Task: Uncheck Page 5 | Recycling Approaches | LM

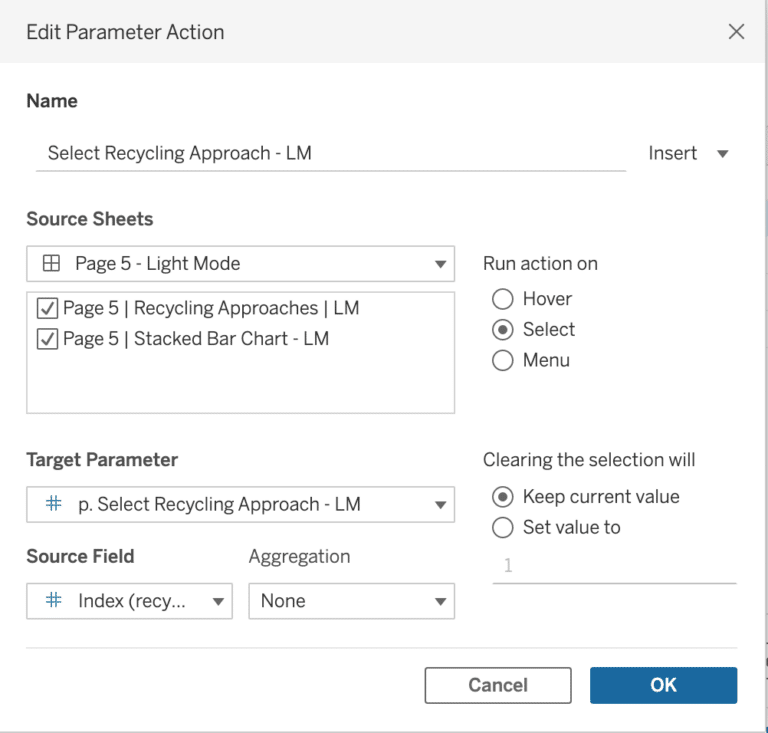Action: click(x=48, y=308)
